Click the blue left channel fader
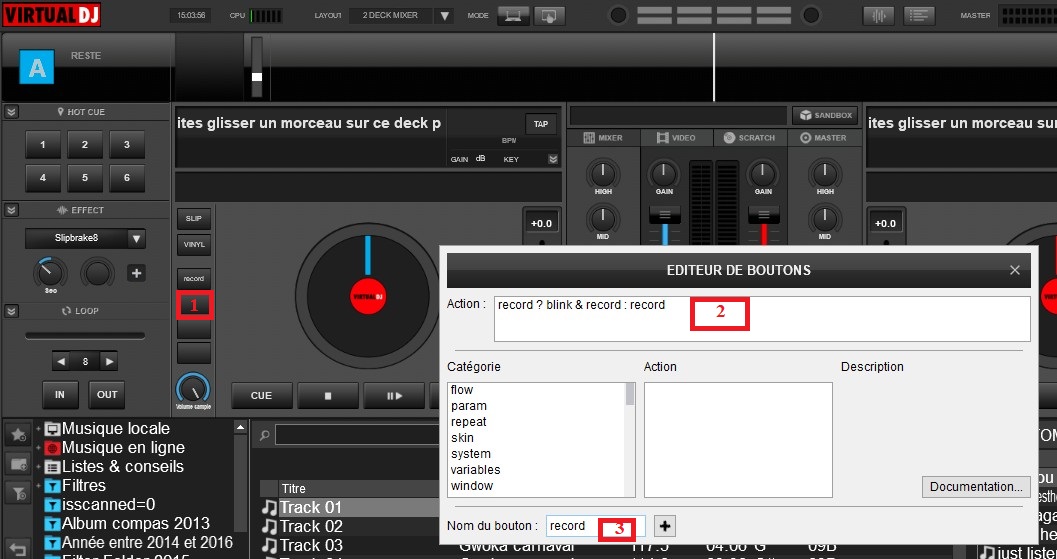Image resolution: width=1057 pixels, height=559 pixels. point(665,215)
